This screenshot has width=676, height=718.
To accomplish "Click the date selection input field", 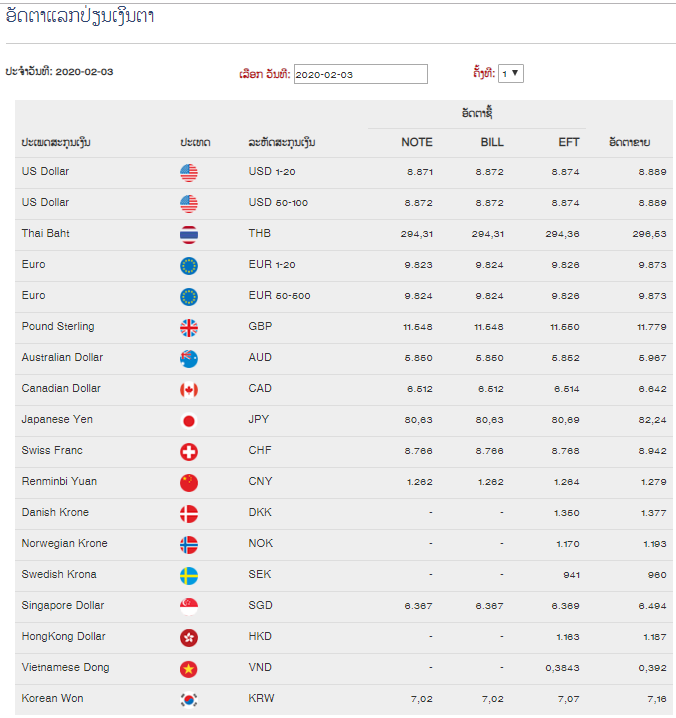I will 360,74.
